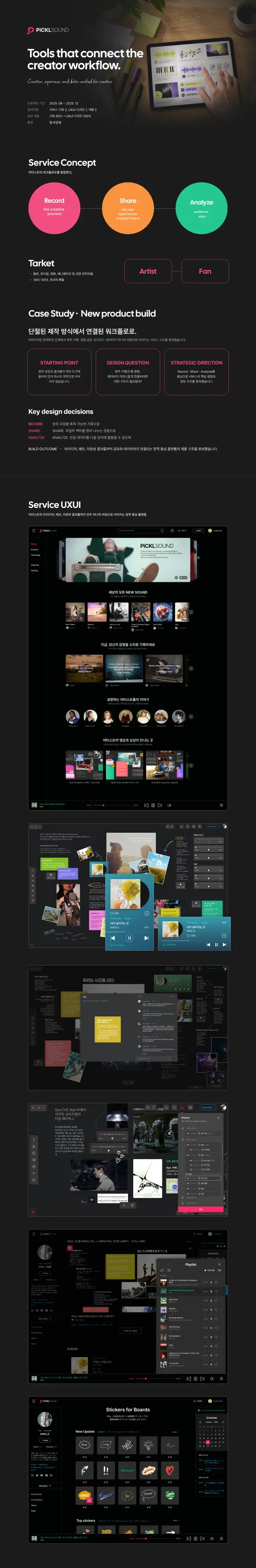Open the hamburger menu on the home screen mockup
Screen dimensions: 256x1568
pos(34,530)
